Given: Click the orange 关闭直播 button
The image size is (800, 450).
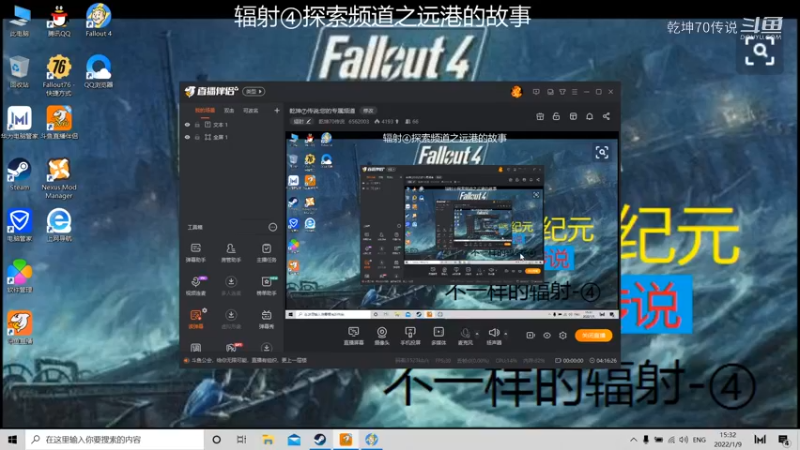Looking at the screenshot, I should pos(593,335).
